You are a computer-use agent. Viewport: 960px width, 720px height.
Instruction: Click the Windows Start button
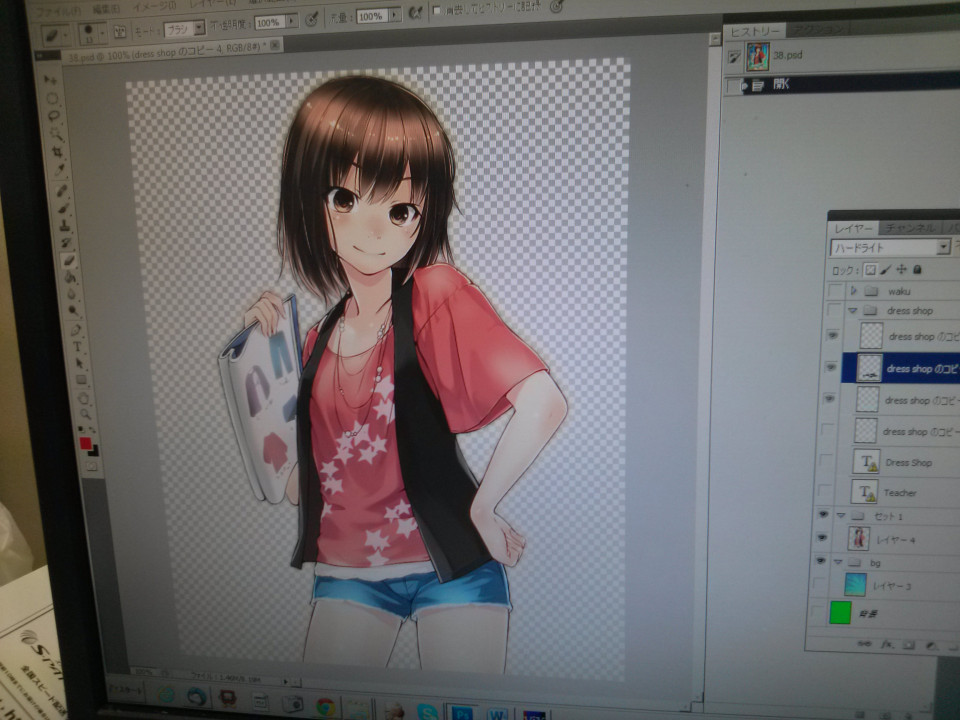coord(124,690)
